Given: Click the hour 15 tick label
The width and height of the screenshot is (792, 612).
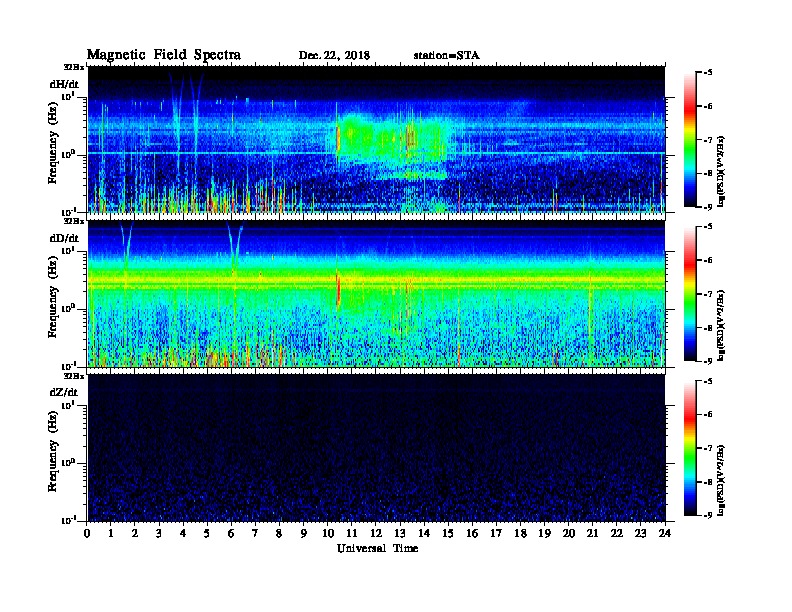Looking at the screenshot, I should coord(448,534).
